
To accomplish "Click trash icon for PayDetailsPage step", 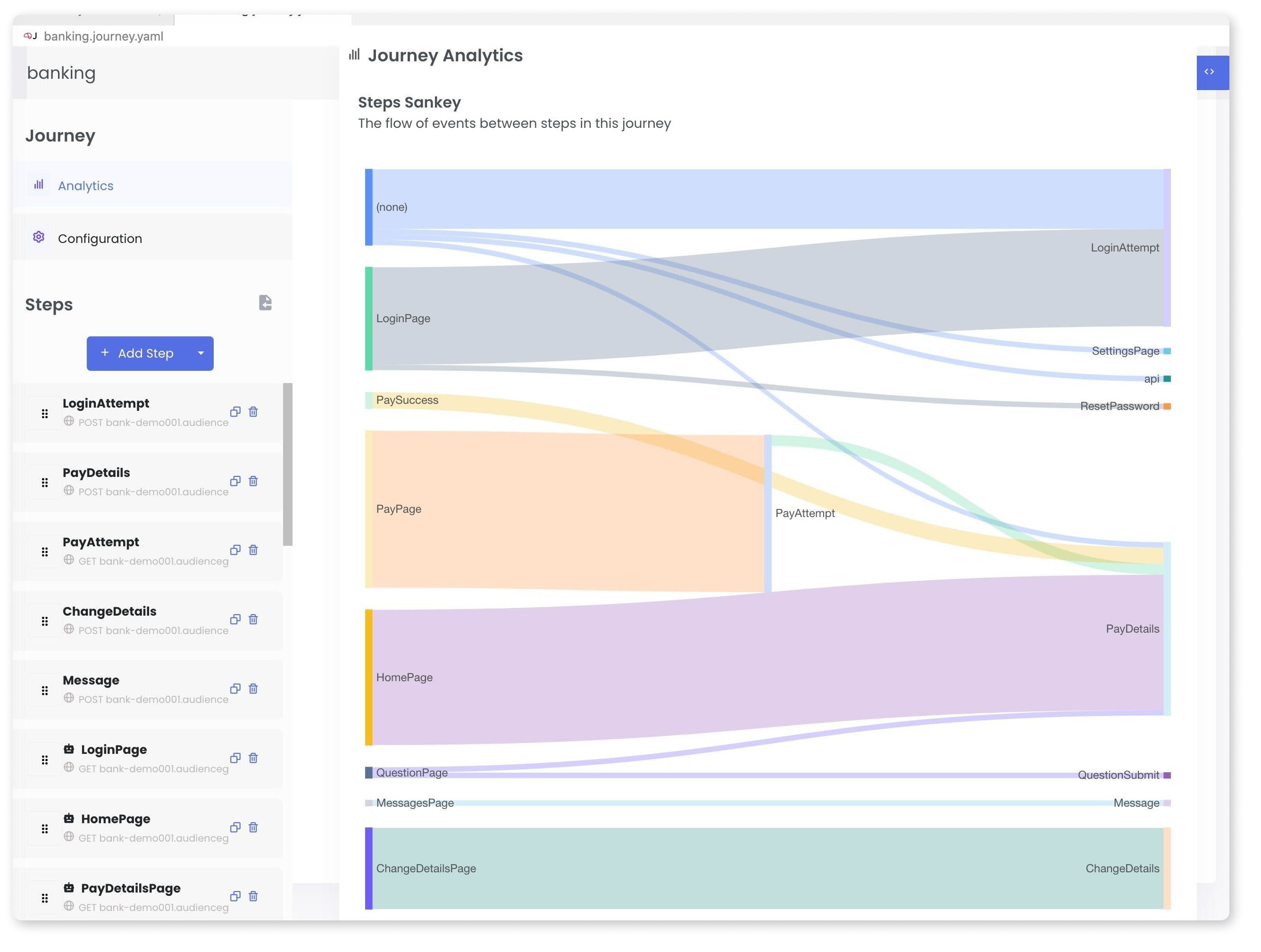I will [x=253, y=896].
